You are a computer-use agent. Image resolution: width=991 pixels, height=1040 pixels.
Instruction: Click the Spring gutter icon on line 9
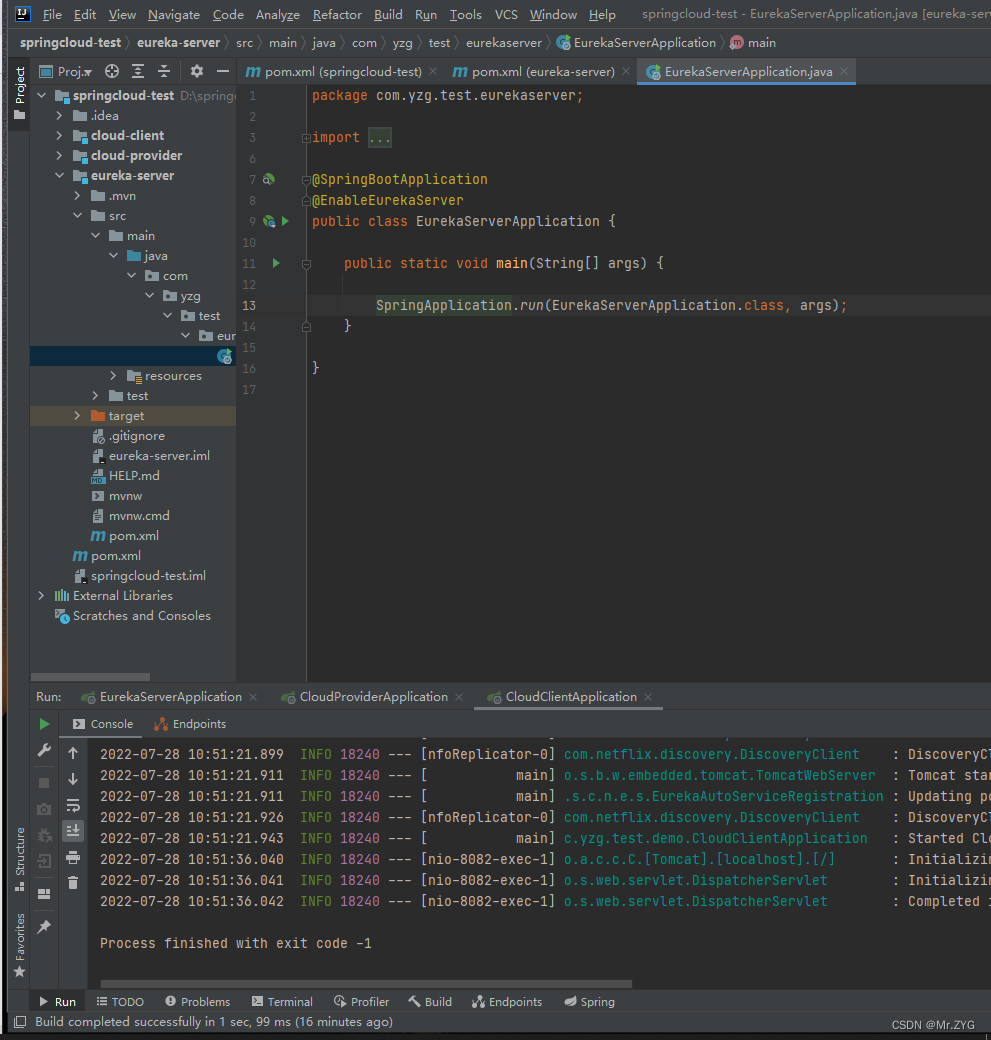[269, 222]
